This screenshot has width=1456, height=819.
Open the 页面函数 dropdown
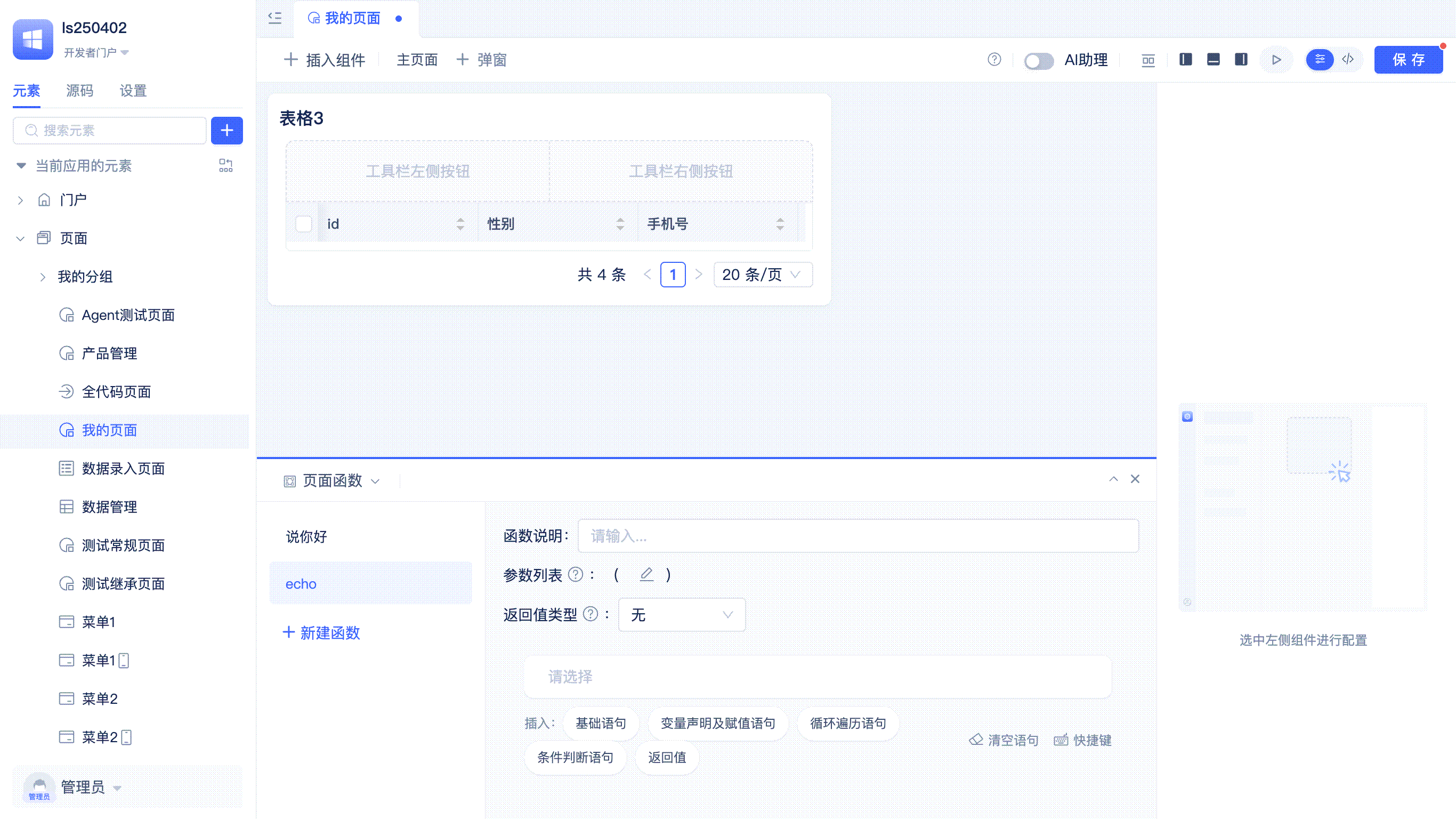(332, 481)
